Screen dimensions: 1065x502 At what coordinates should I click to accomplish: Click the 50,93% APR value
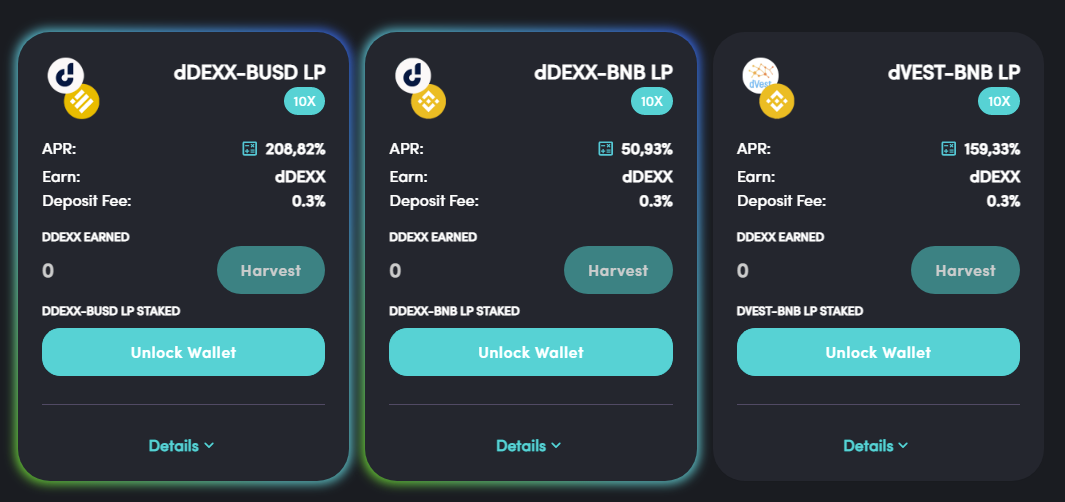(x=647, y=149)
